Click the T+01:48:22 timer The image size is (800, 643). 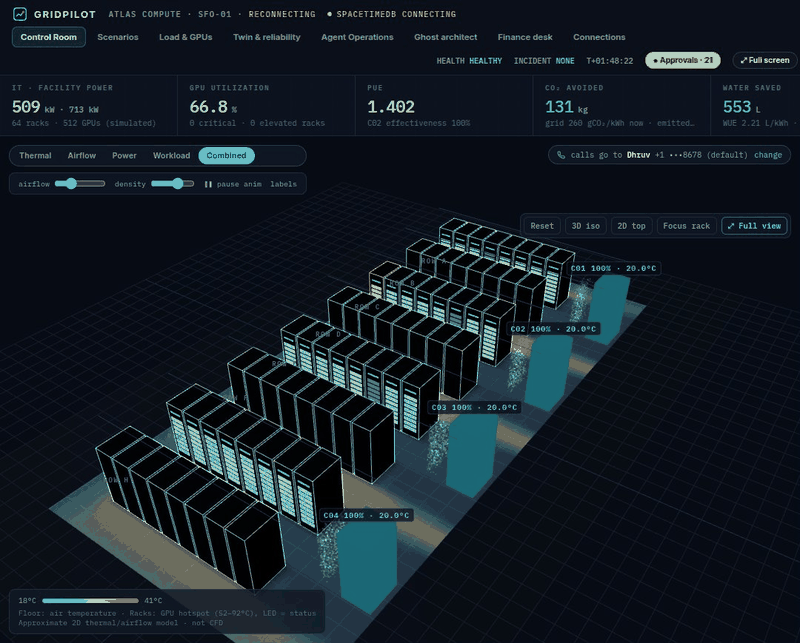click(610, 61)
